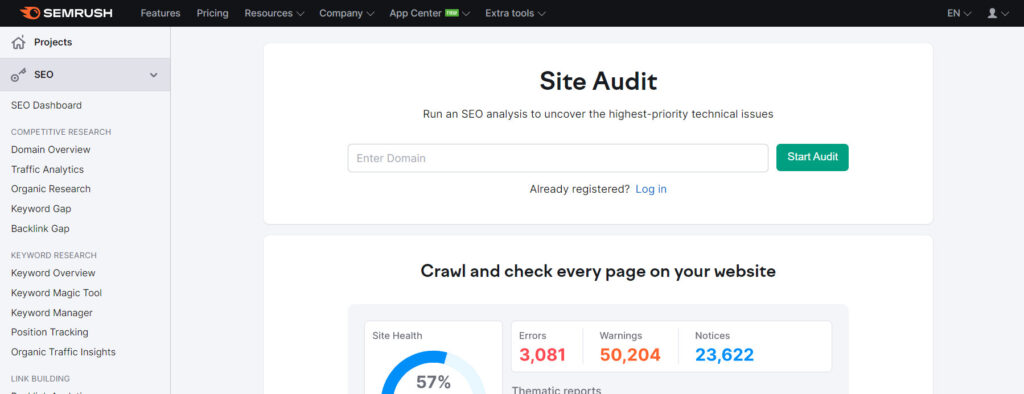1024x394 pixels.
Task: Click the Warnings count 50,204
Action: click(x=630, y=355)
